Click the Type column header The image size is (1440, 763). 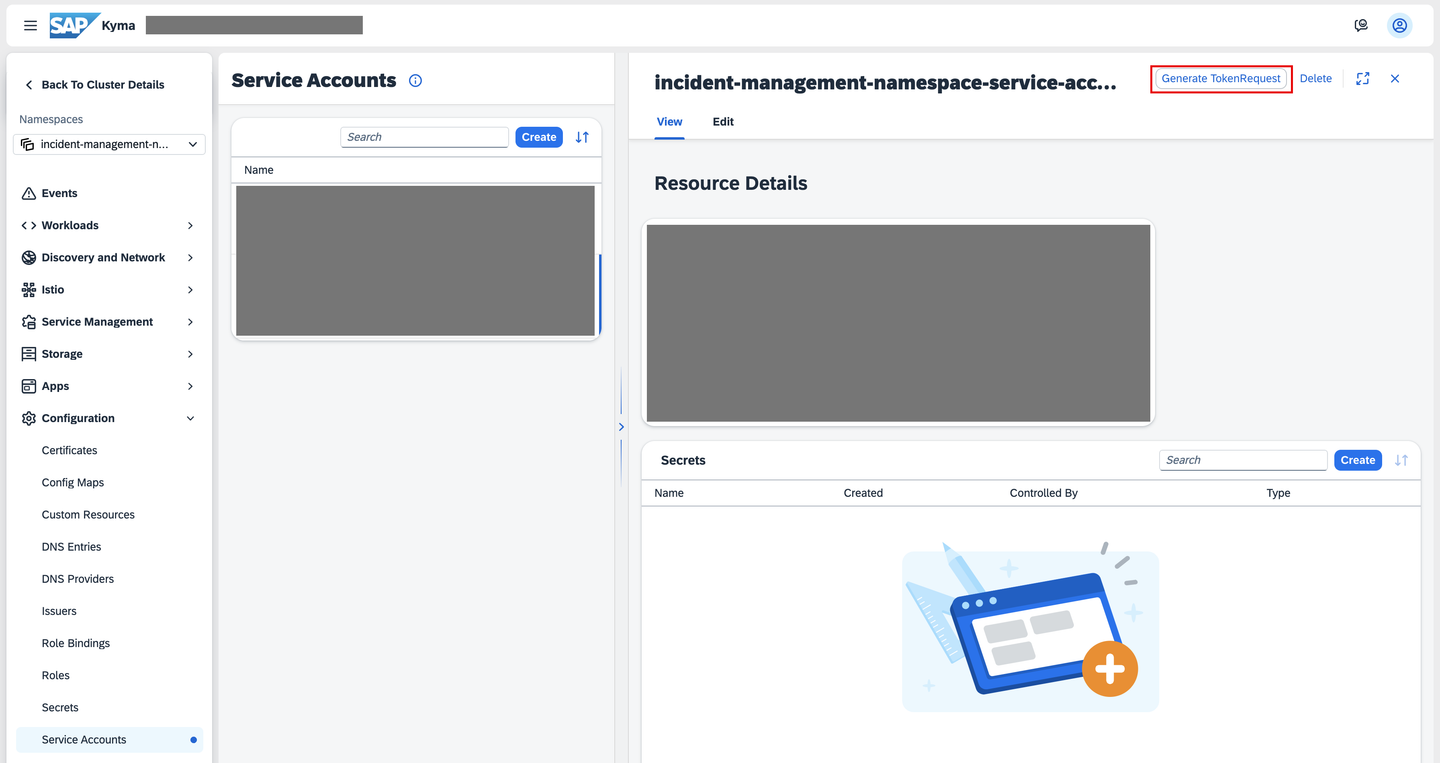pos(1278,493)
